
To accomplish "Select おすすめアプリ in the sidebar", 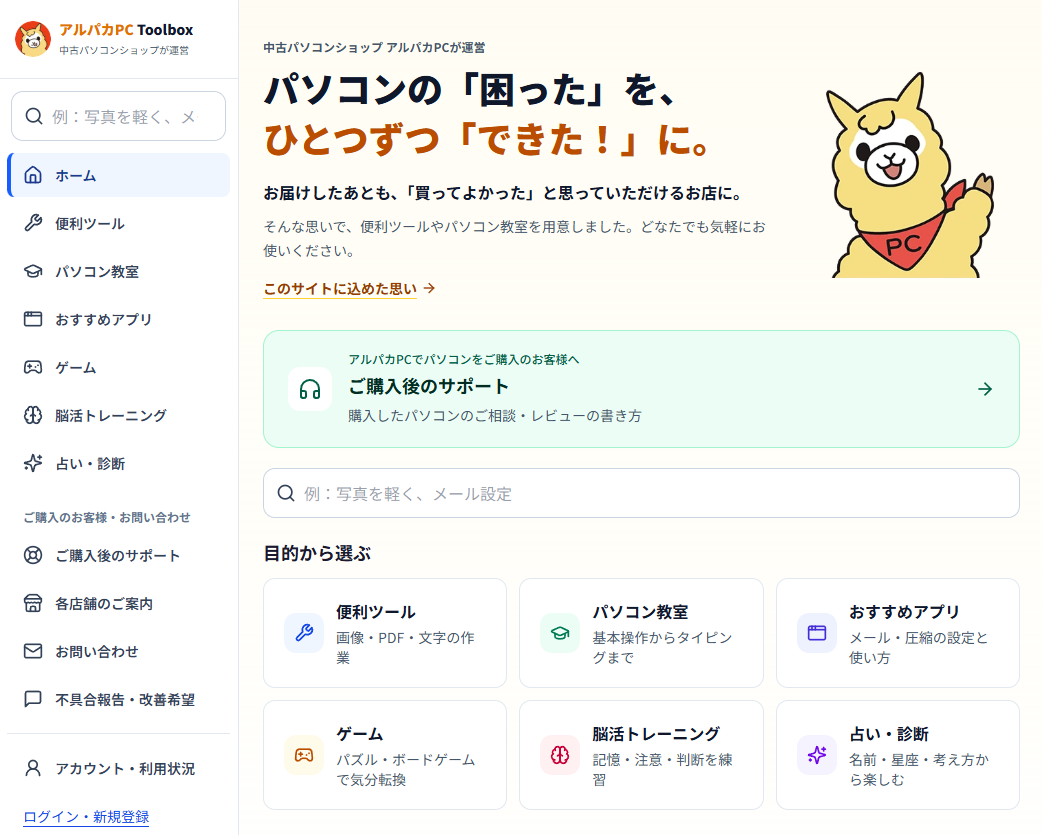I will click(x=118, y=319).
